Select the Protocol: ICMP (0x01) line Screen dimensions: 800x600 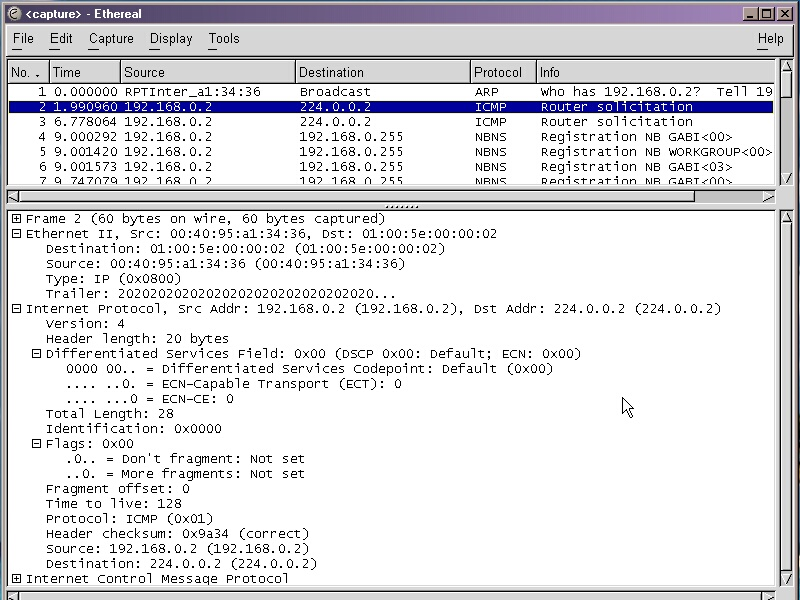130,519
